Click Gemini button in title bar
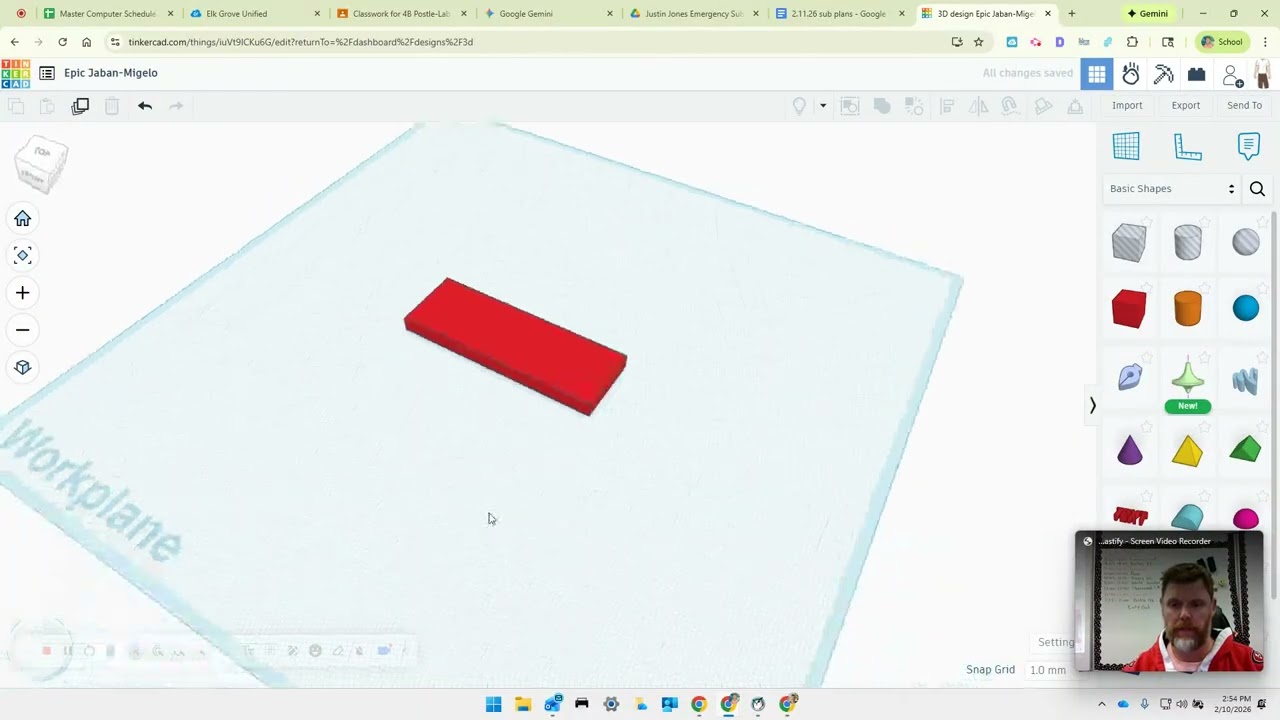1280x720 pixels. point(1147,14)
